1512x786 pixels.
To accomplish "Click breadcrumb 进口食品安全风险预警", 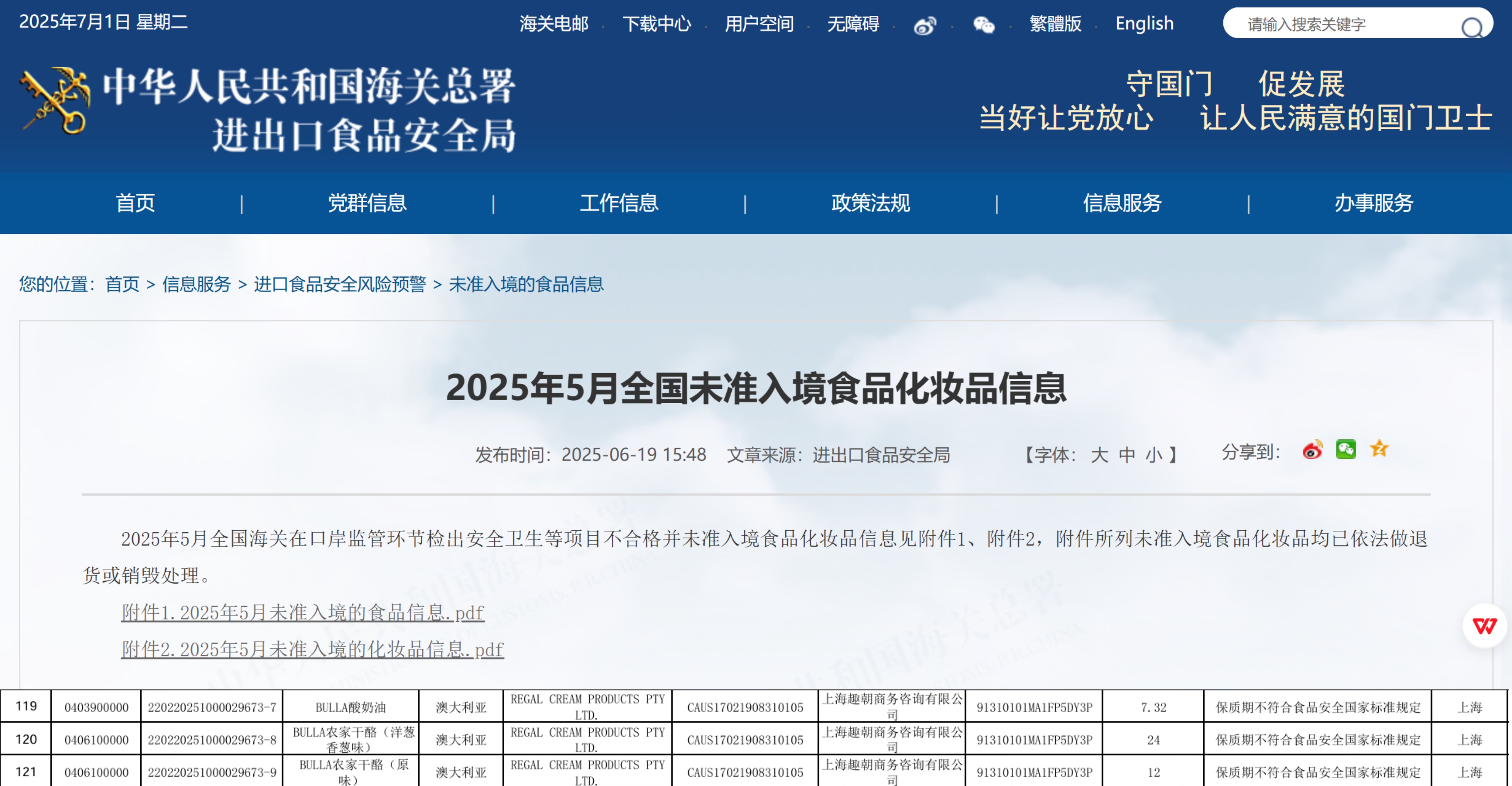I will coord(340,284).
